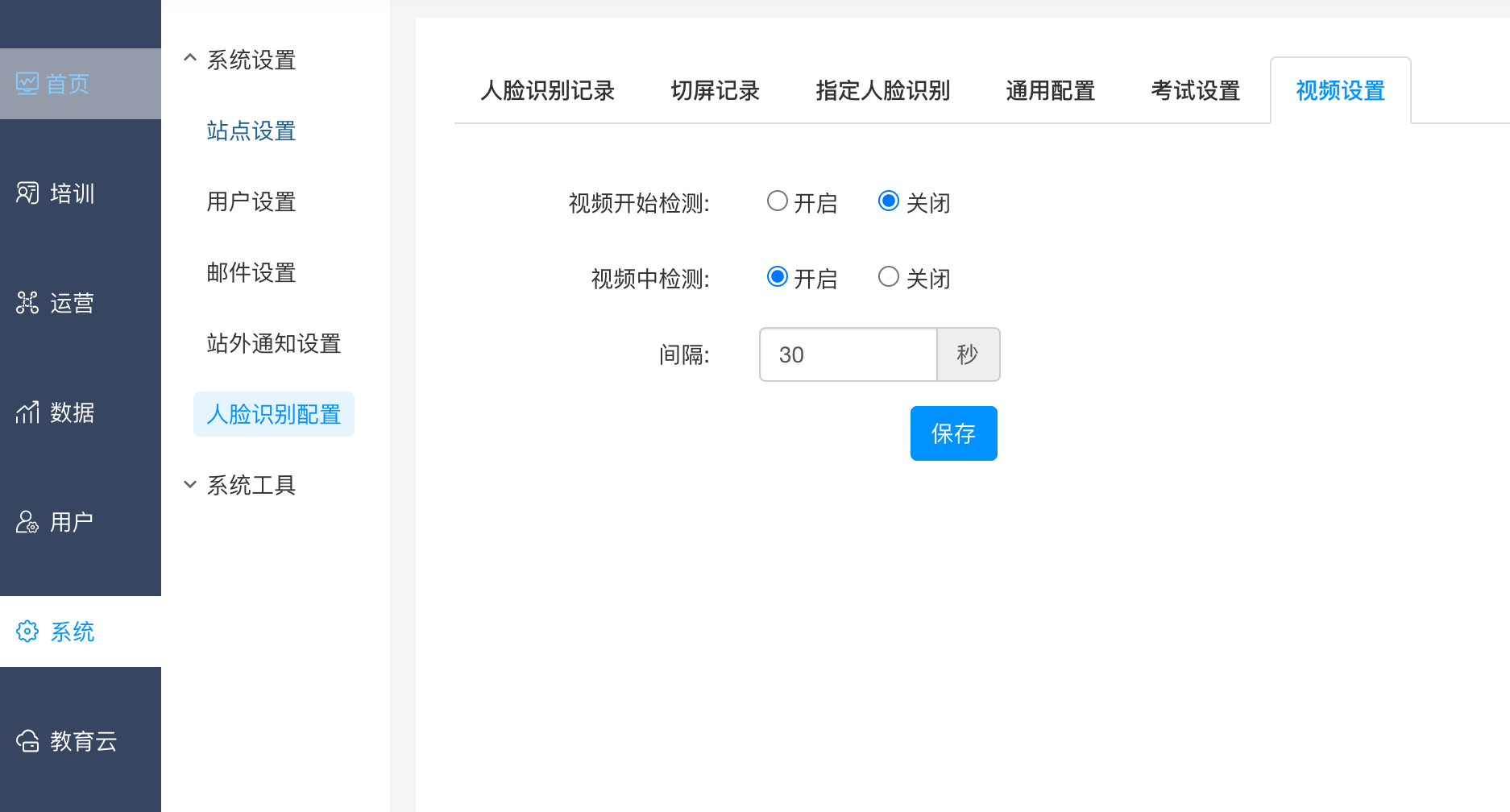
Task: Go to 站点设置 in the submenu
Action: pyautogui.click(x=251, y=130)
